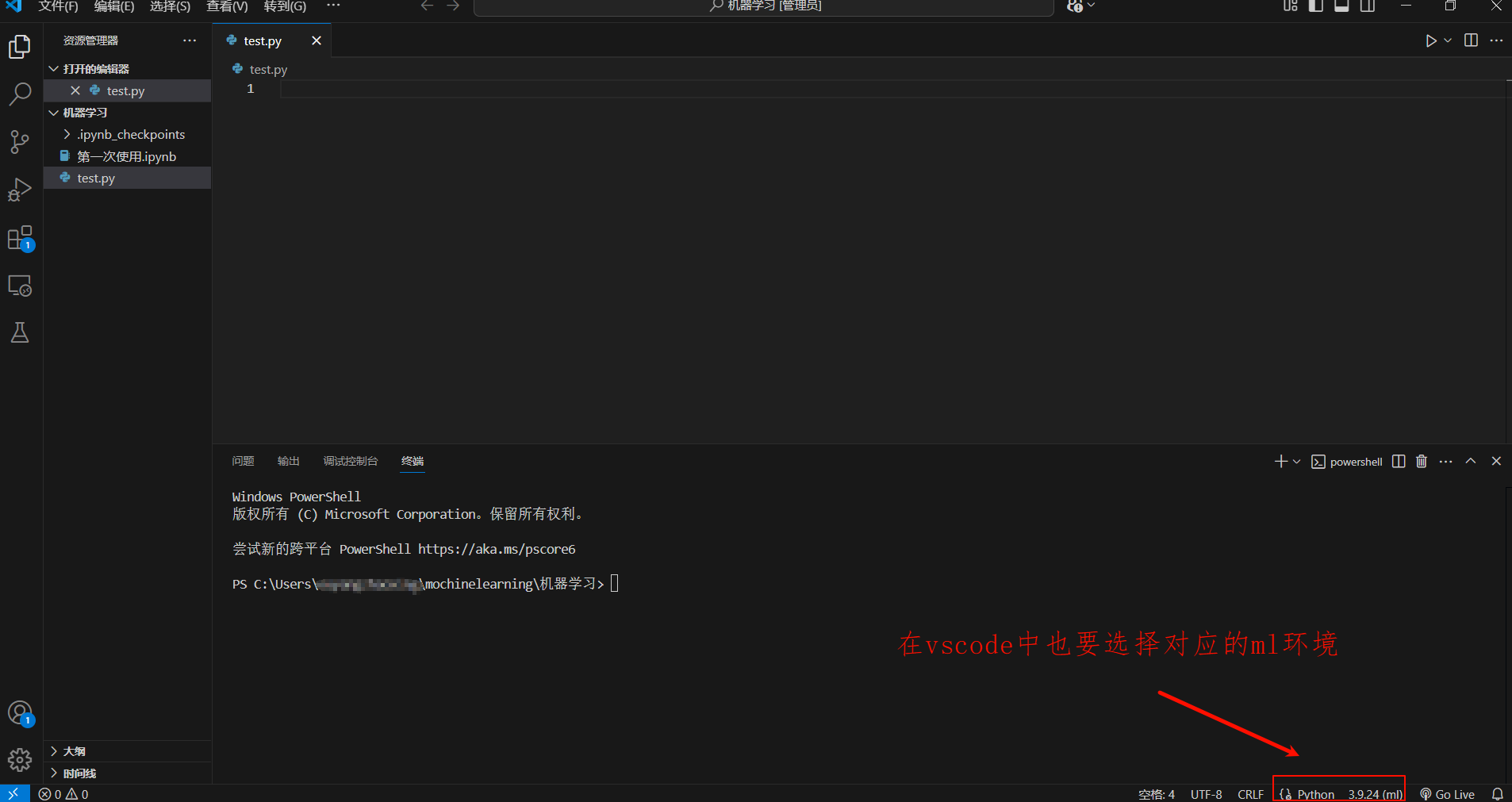The height and width of the screenshot is (802, 1512).
Task: Expand the .ipynb_checkpoints folder
Action: click(x=67, y=134)
